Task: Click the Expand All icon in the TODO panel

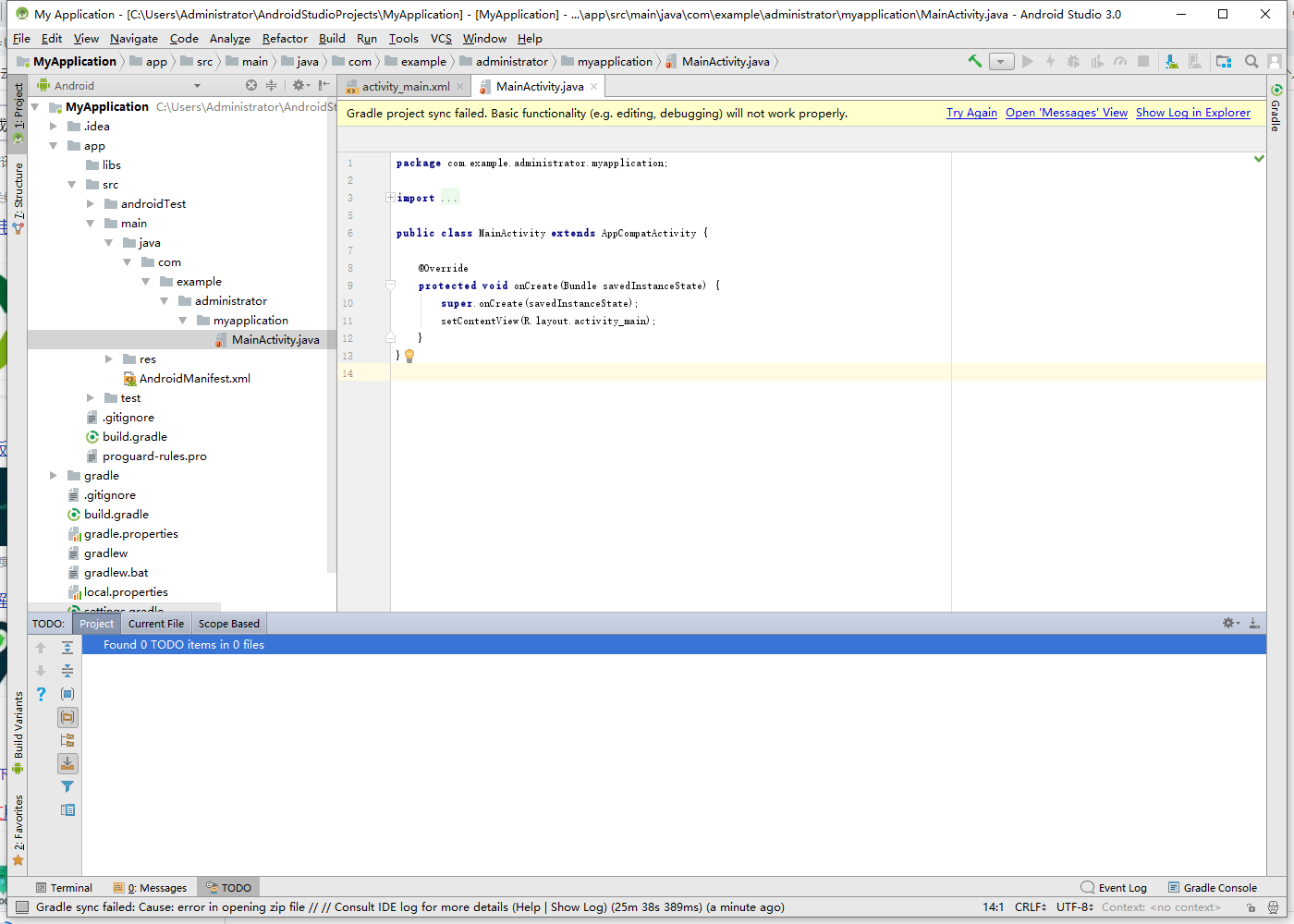Action: (x=67, y=648)
